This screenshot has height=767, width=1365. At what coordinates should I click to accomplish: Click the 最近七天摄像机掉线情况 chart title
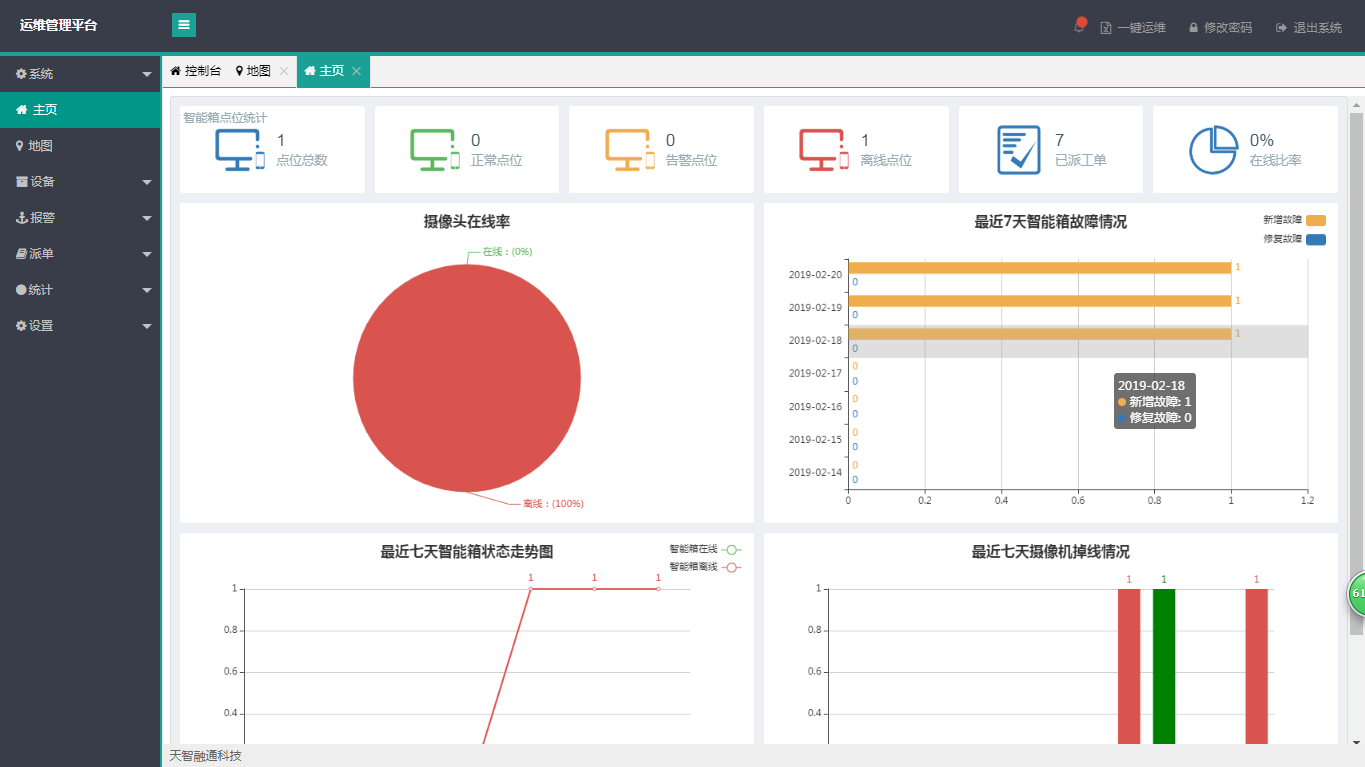1051,552
